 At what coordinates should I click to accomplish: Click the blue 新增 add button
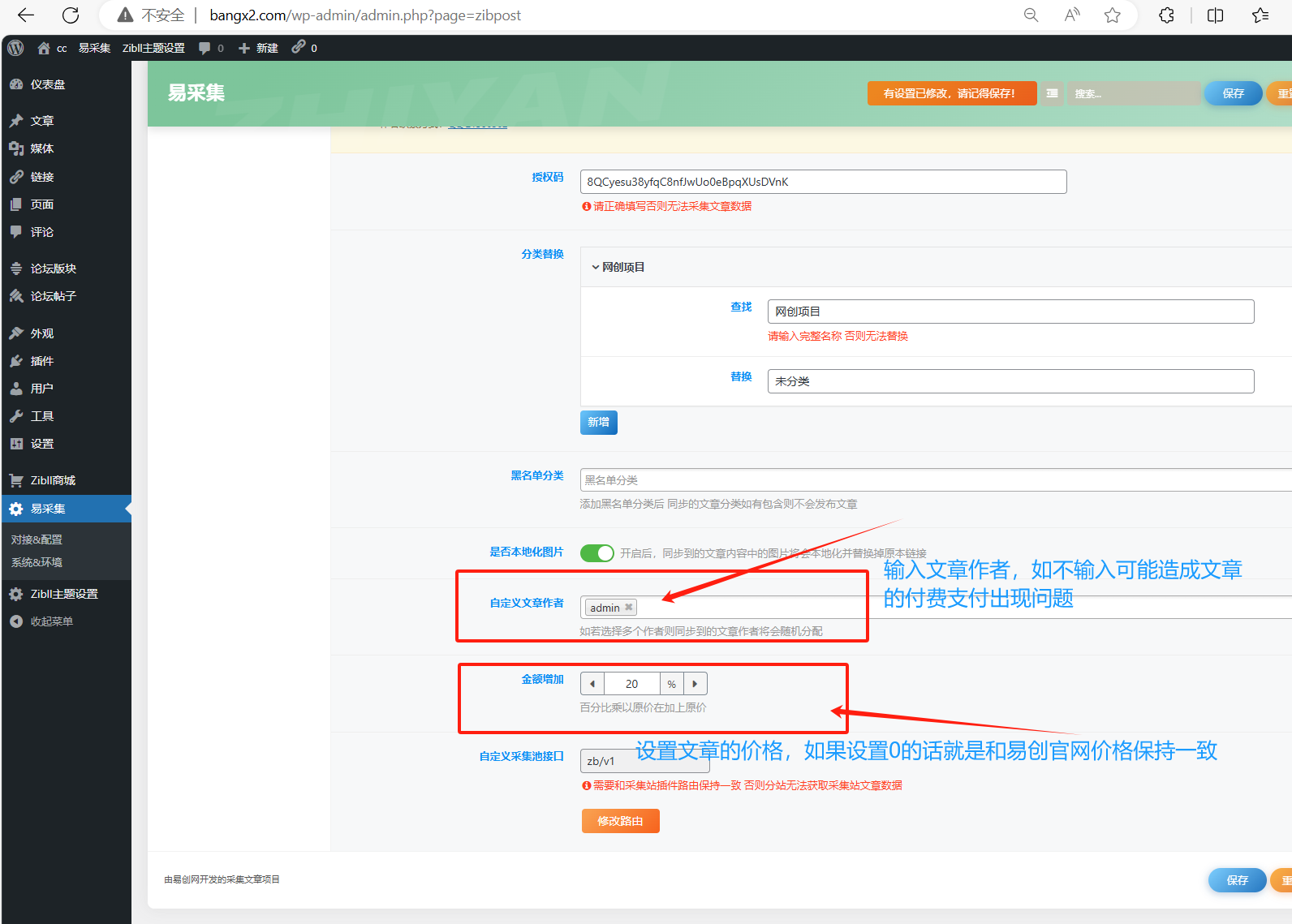tap(599, 423)
